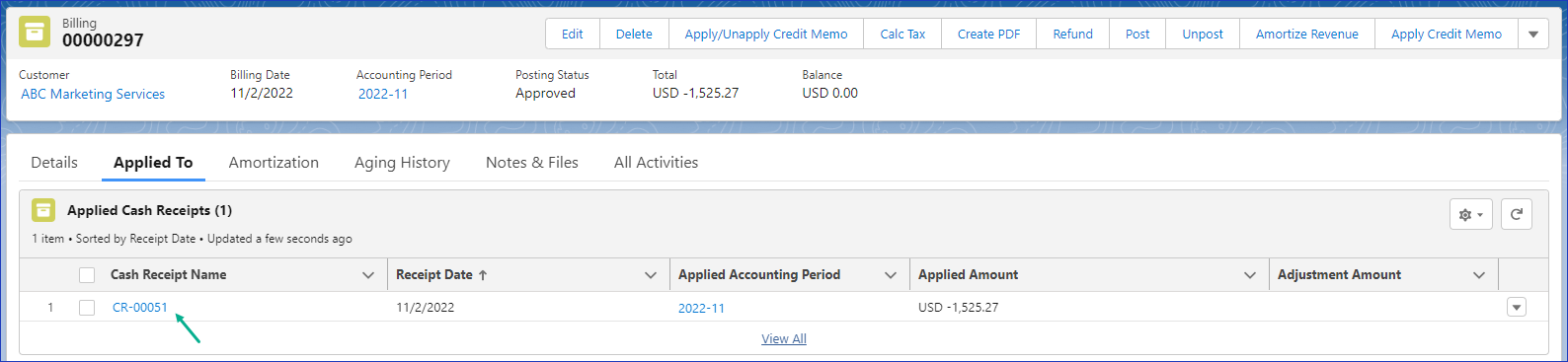Click Apply/Unapply Credit Memo button
The width and height of the screenshot is (1568, 362).
coord(766,34)
